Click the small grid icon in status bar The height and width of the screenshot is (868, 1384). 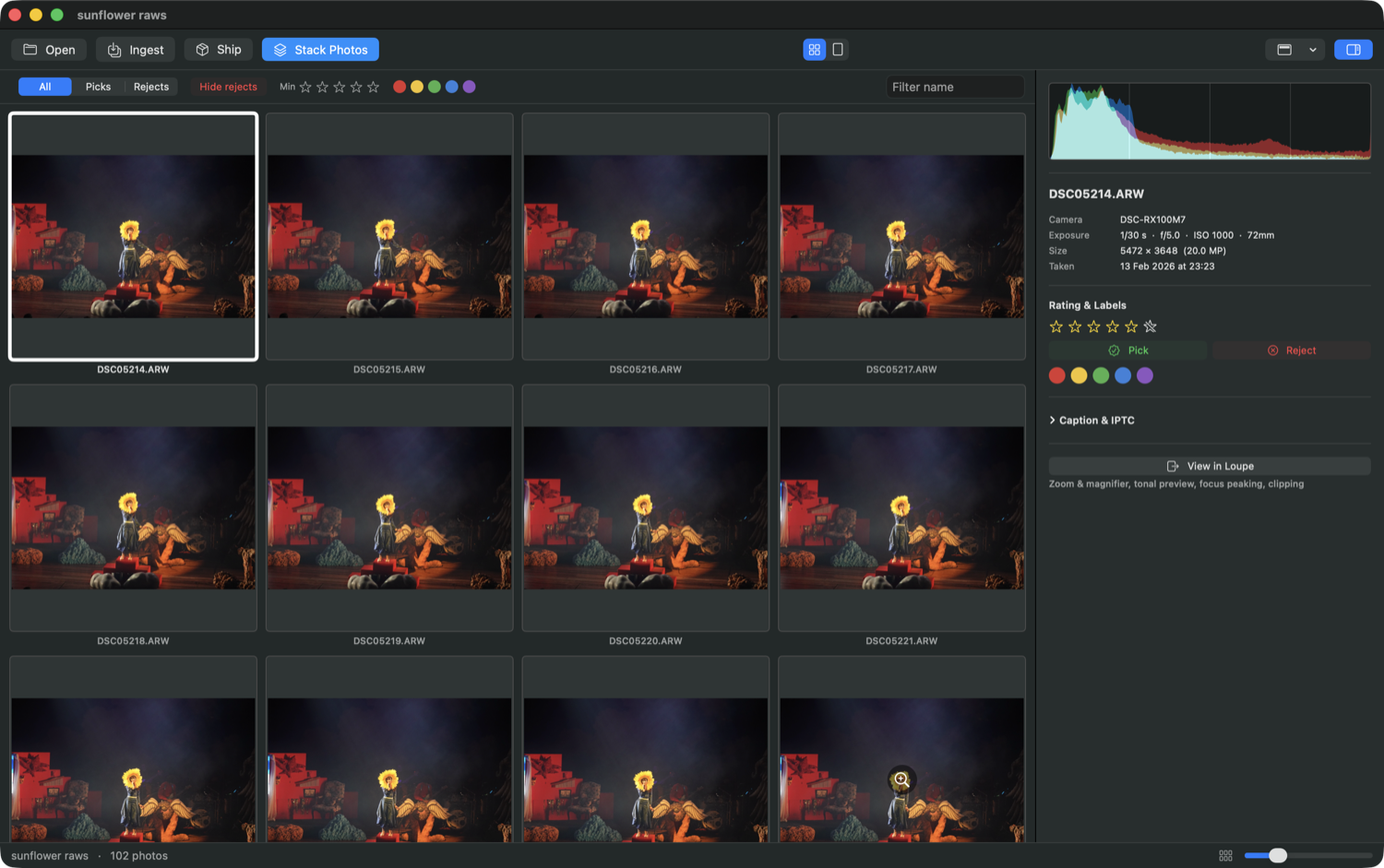coord(1225,856)
